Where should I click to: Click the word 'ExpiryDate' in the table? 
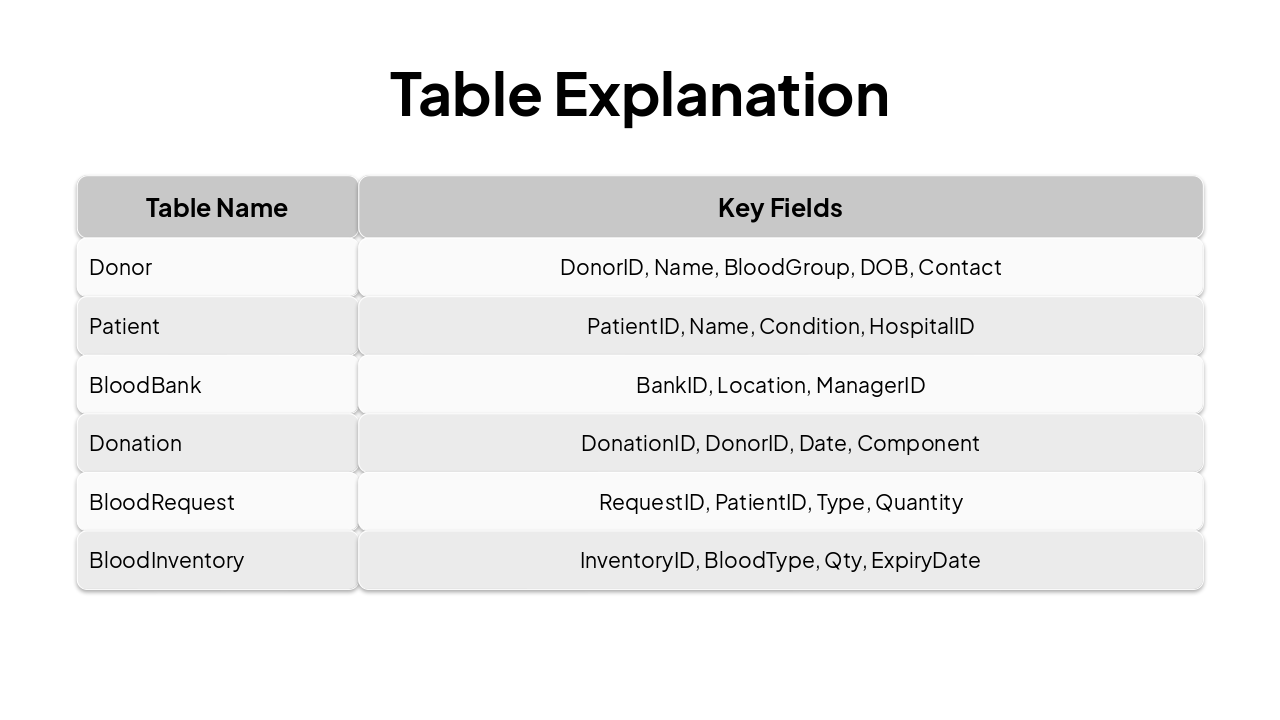pyautogui.click(x=925, y=560)
